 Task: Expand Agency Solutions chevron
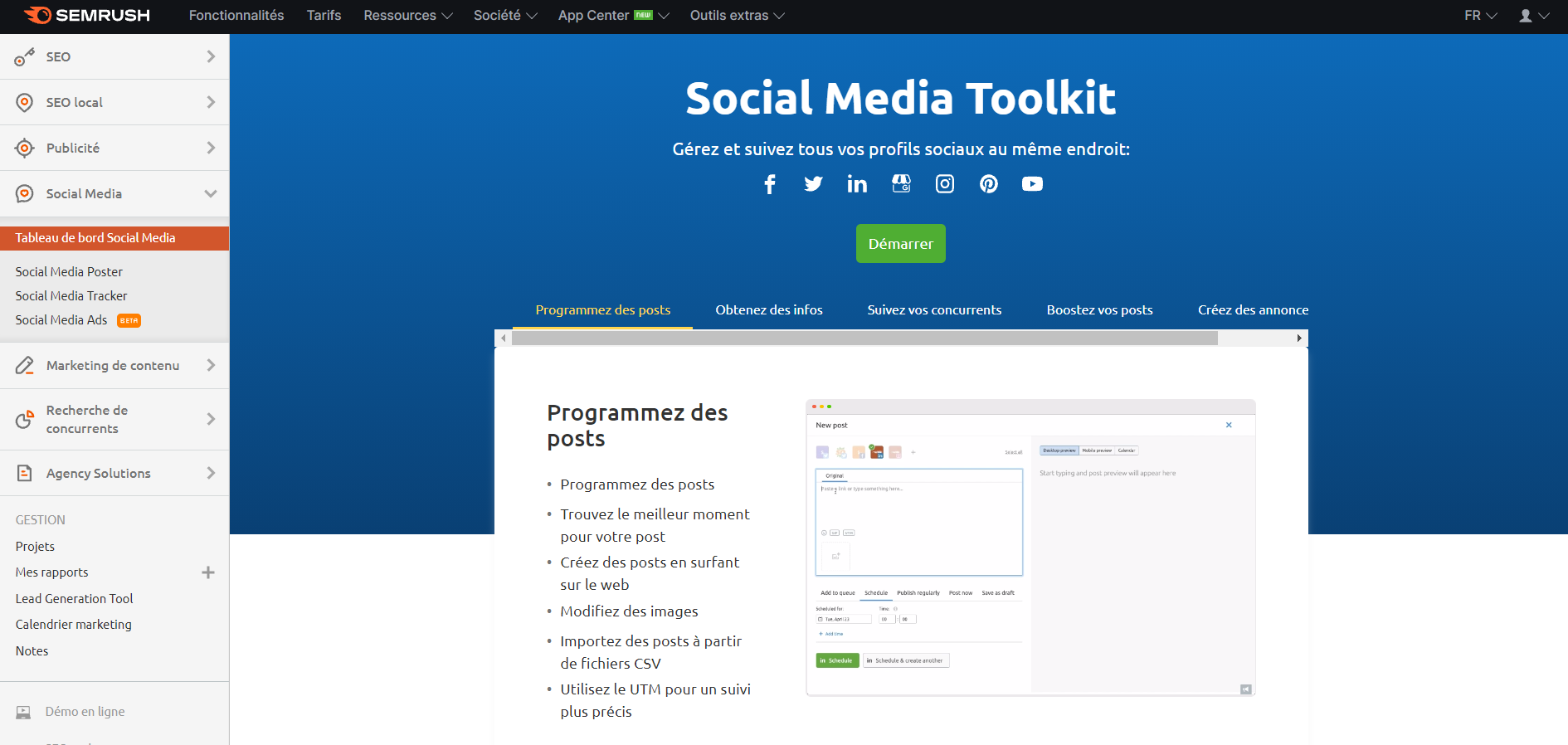pyautogui.click(x=211, y=473)
